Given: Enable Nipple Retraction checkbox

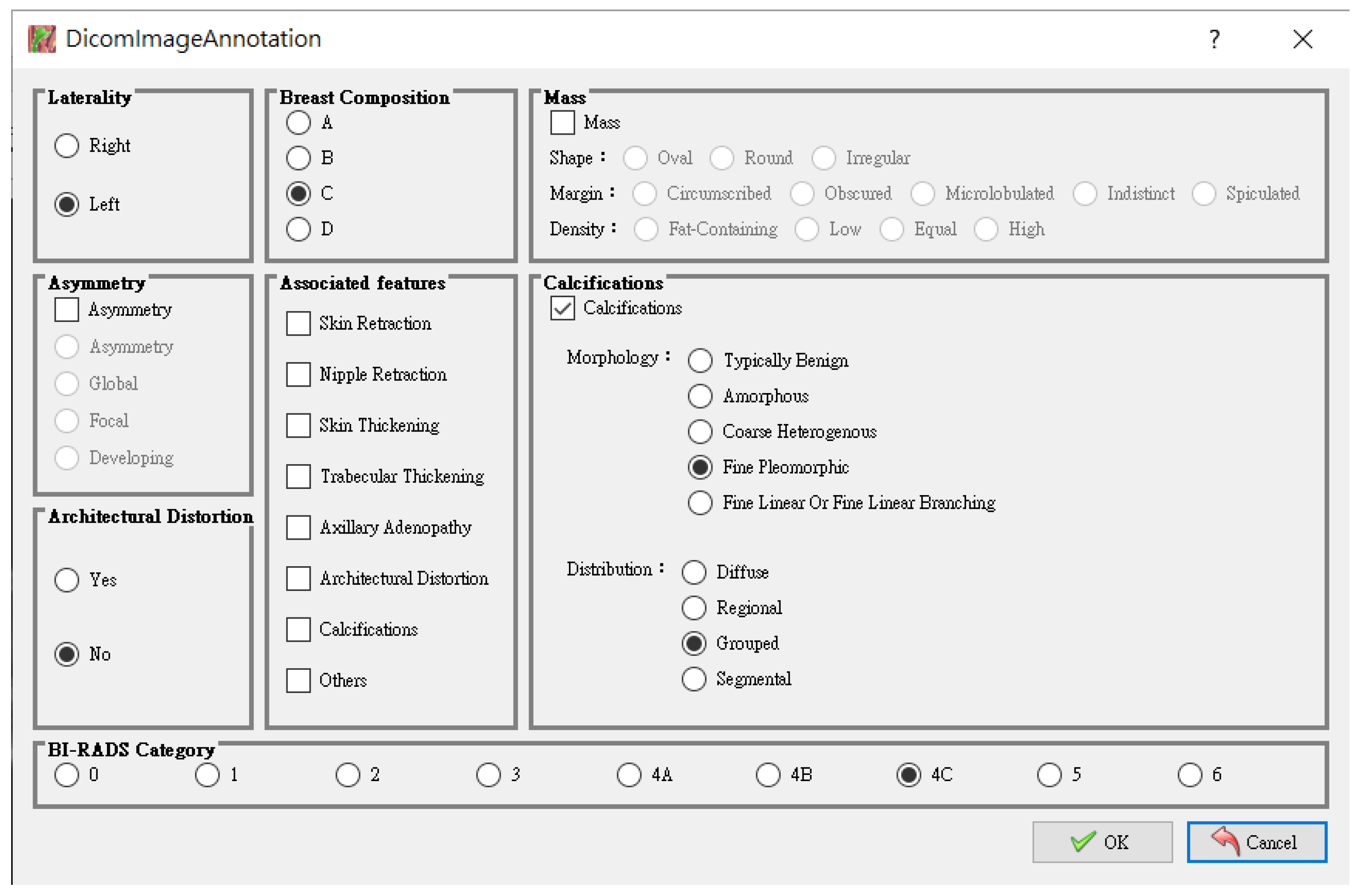Looking at the screenshot, I should tap(299, 375).
